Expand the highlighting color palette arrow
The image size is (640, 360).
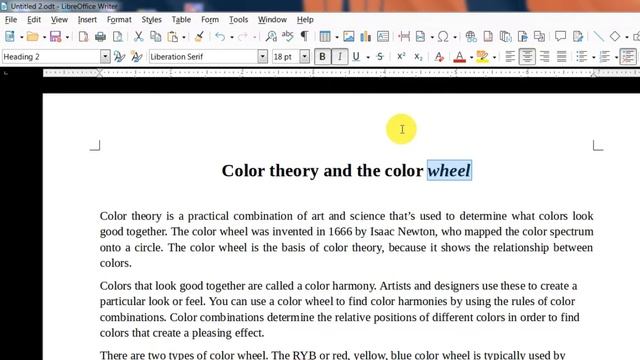[x=494, y=58]
